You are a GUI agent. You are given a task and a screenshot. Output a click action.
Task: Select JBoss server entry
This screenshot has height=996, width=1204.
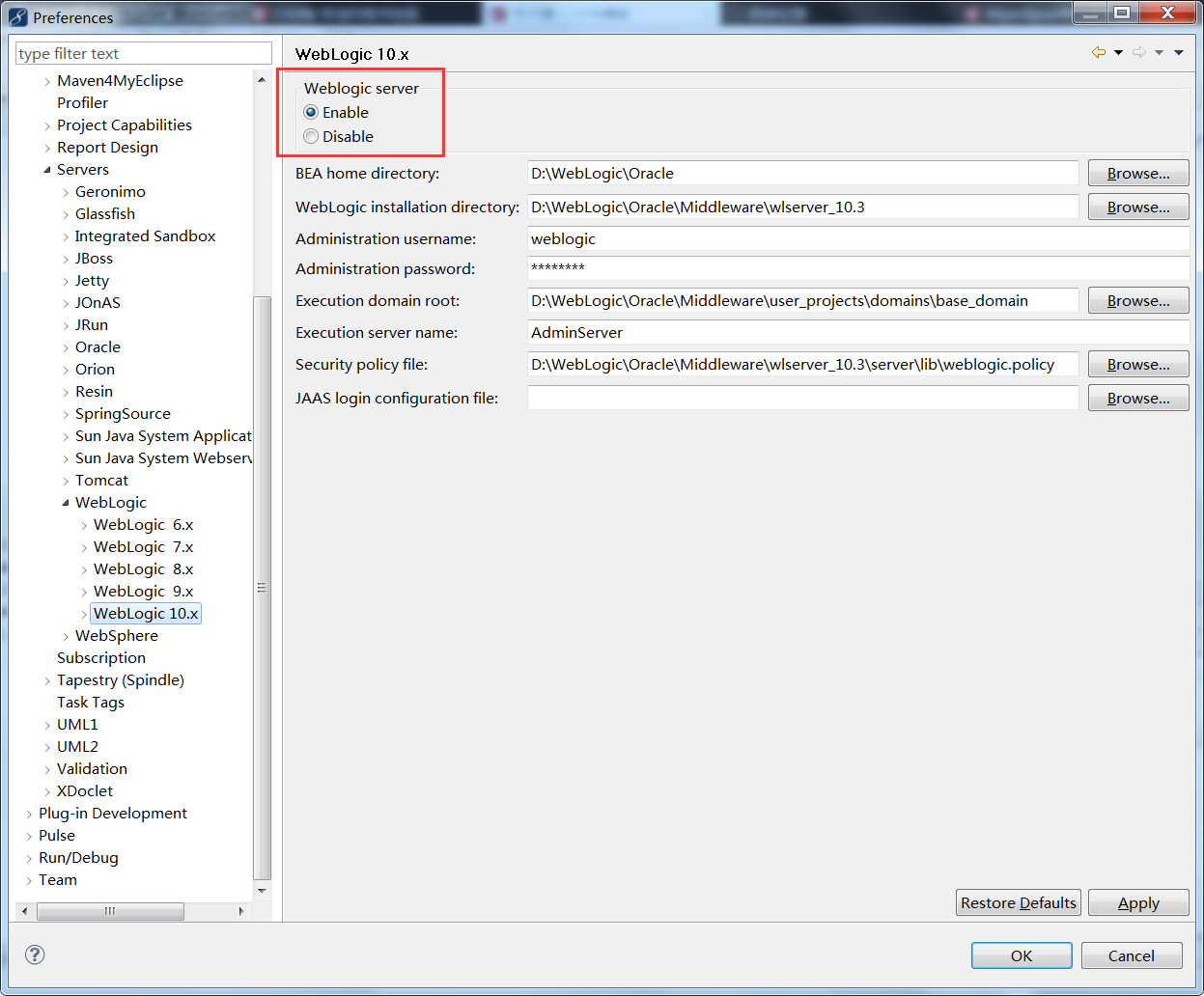[x=94, y=259]
